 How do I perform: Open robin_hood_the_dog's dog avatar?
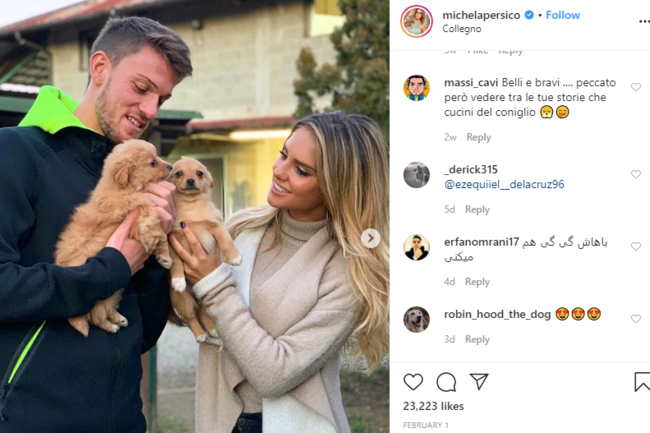(416, 319)
